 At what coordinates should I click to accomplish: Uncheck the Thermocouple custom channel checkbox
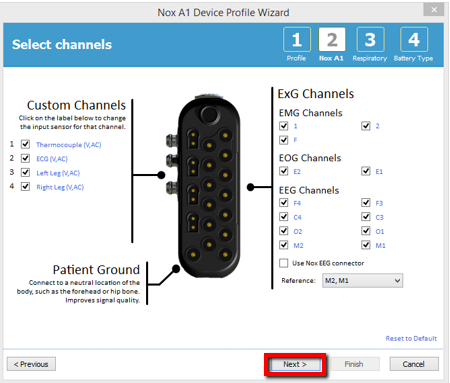pos(25,144)
